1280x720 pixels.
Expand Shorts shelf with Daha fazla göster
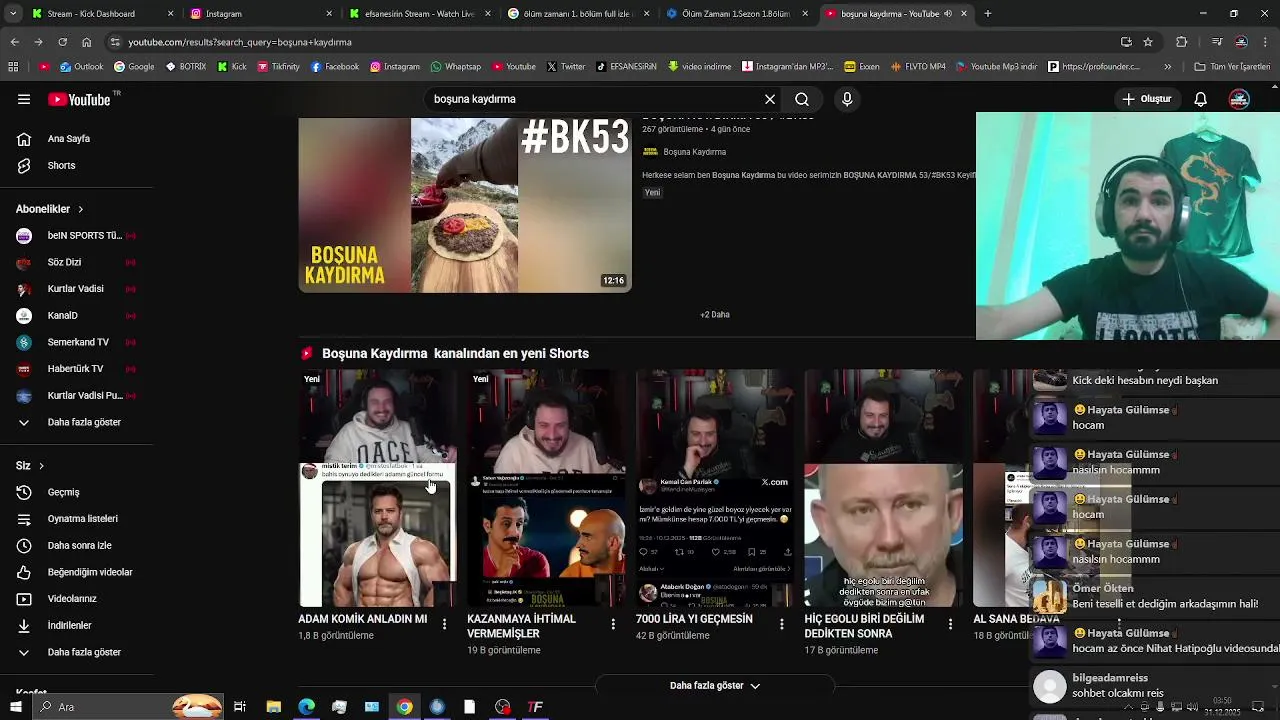(x=715, y=686)
